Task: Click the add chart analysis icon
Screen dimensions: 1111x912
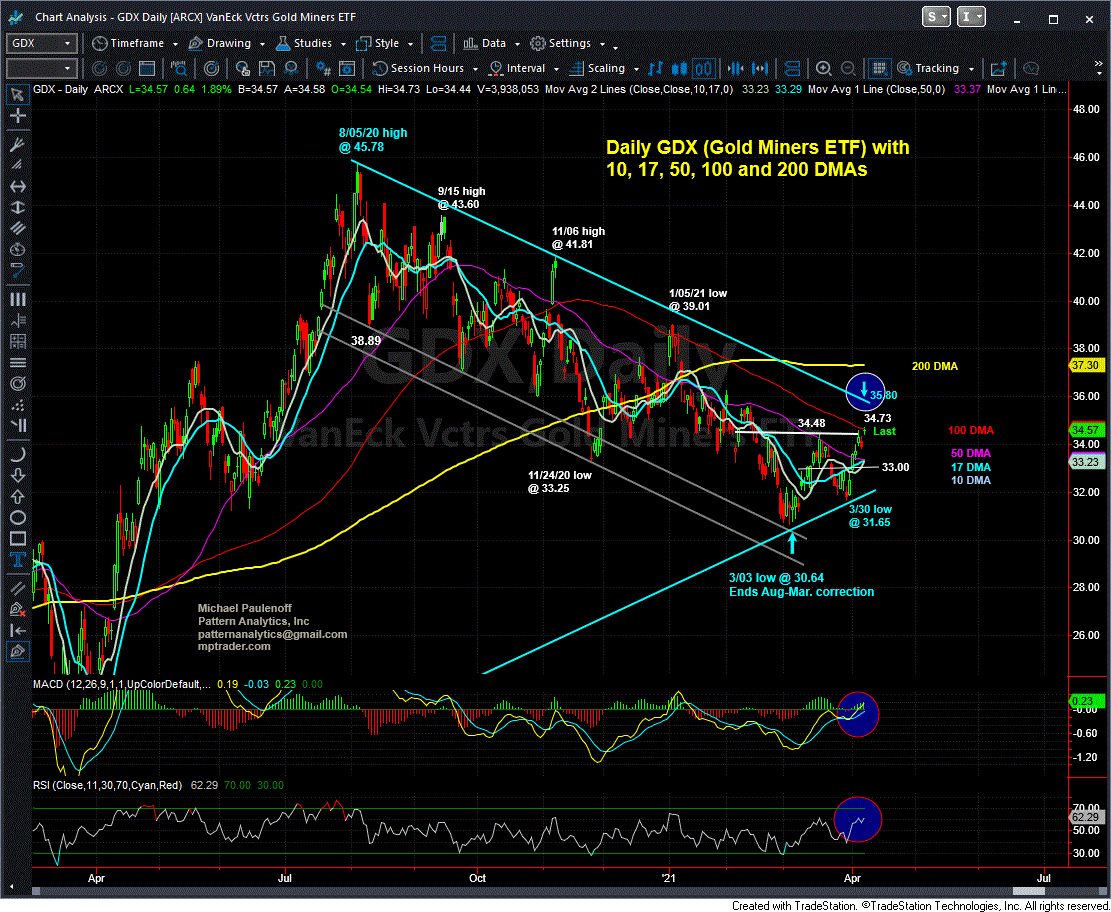Action: point(1000,69)
